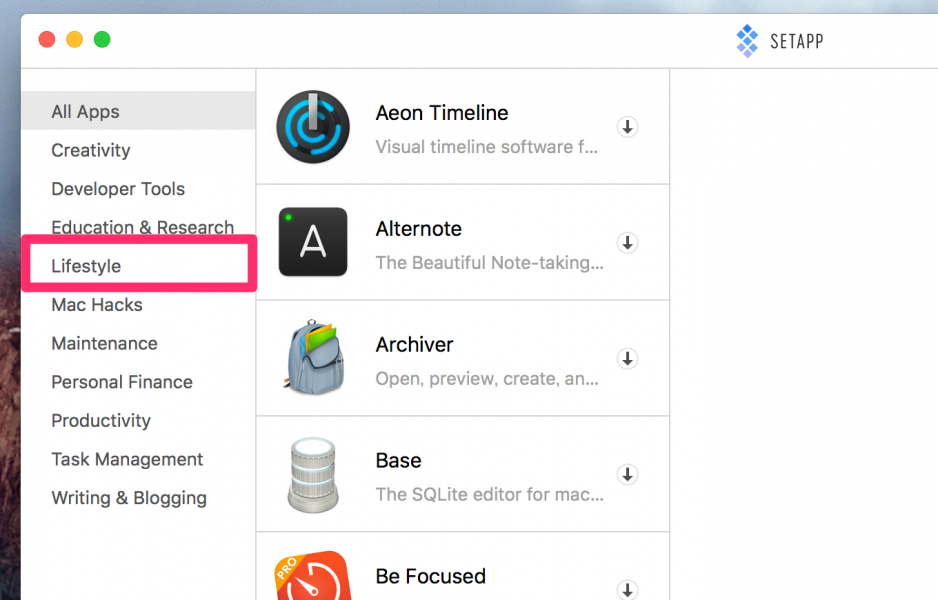
Task: Download Base via its arrow icon
Action: click(x=627, y=474)
